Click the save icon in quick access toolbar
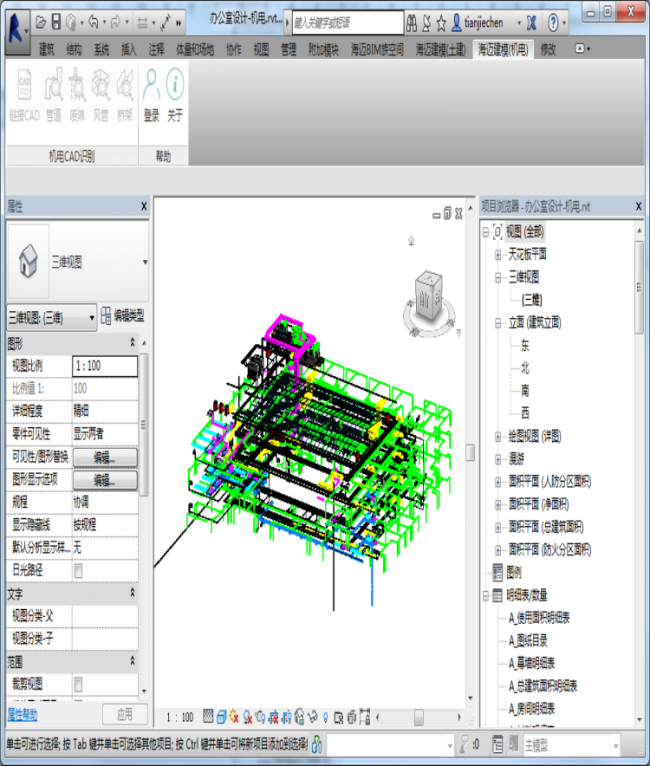650x766 pixels. 57,21
